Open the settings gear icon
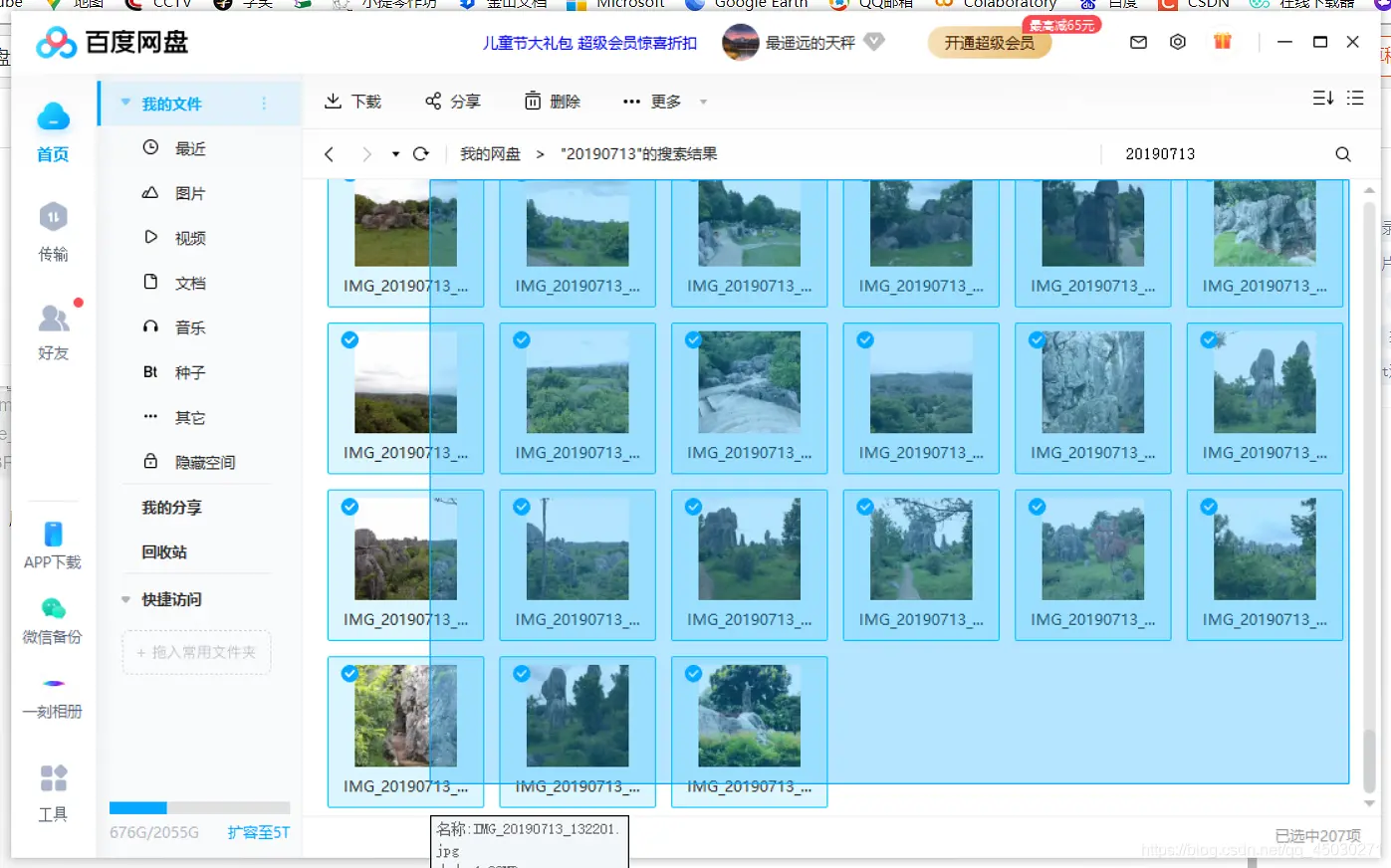 [1178, 41]
